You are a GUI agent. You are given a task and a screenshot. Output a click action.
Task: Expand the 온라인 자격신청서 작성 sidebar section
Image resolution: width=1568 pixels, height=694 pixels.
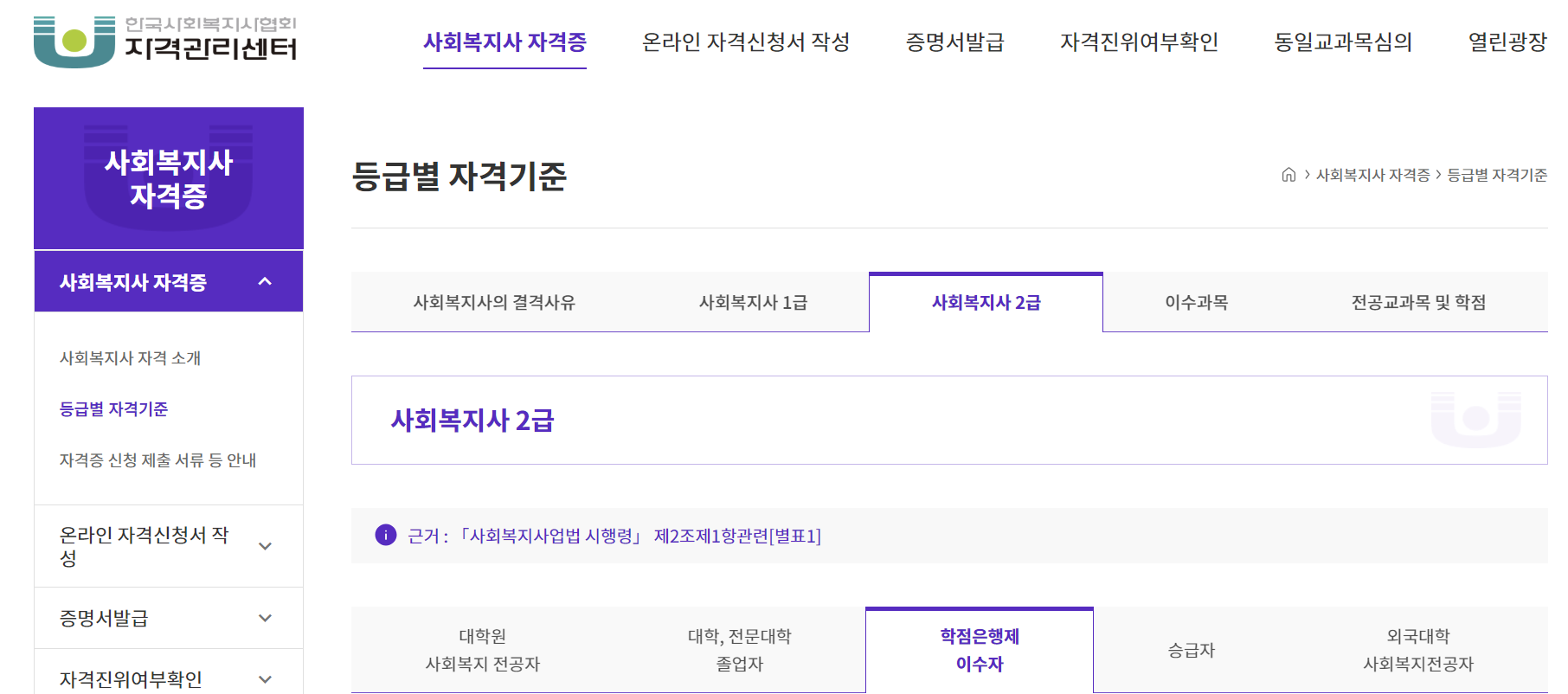click(265, 546)
